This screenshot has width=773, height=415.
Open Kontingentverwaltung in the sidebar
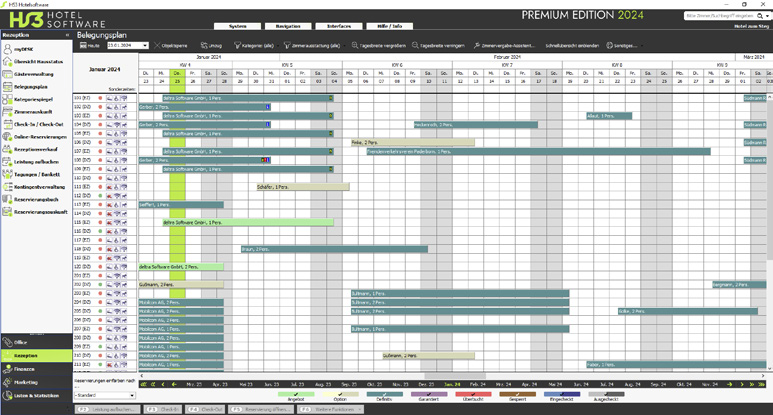point(34,187)
